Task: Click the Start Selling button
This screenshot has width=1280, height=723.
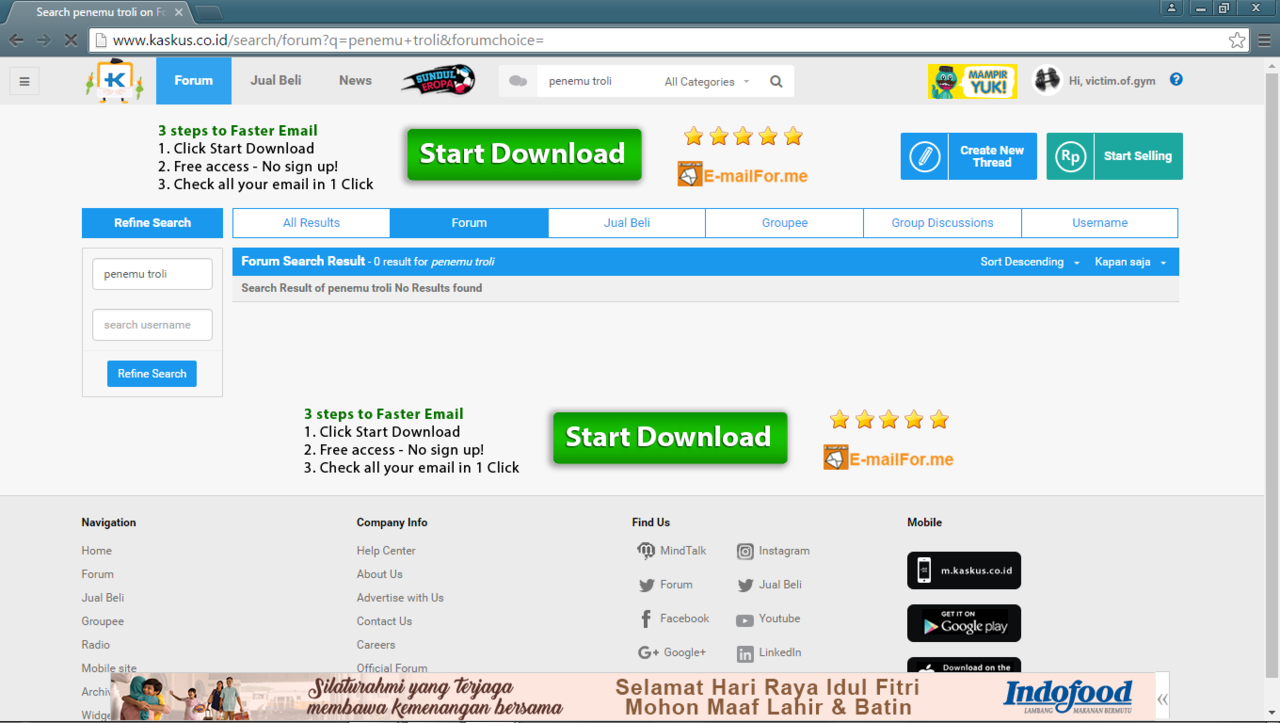Action: click(1114, 157)
